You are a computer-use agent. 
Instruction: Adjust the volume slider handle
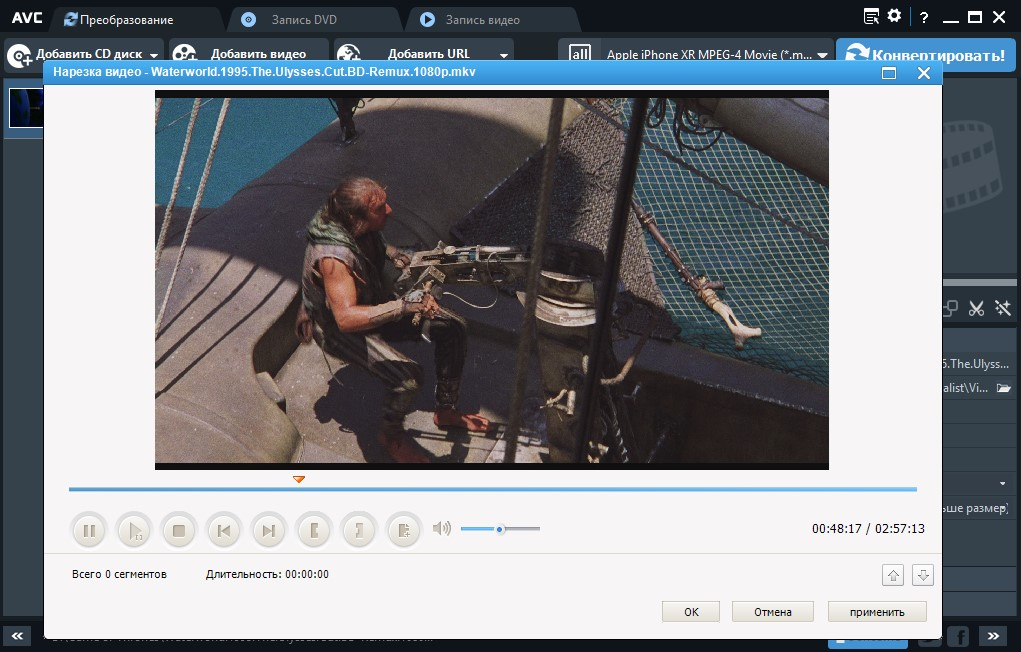click(500, 529)
